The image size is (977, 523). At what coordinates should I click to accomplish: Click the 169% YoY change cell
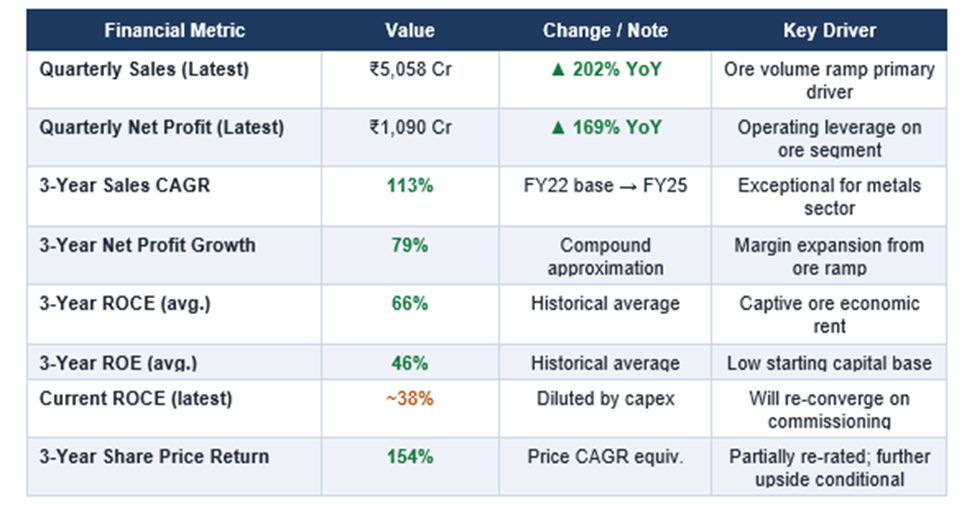click(x=604, y=128)
